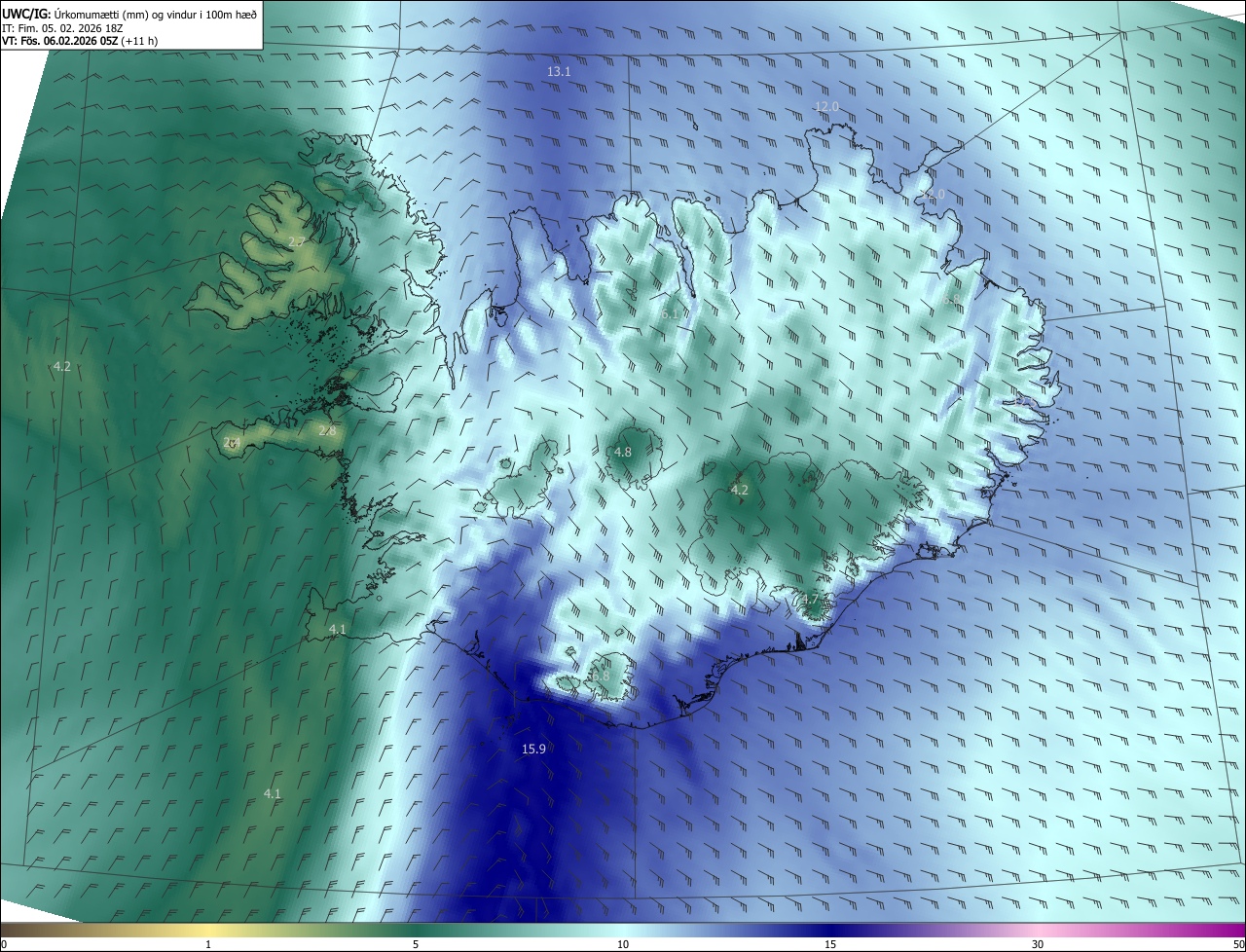Click the '13.1' precipitation value label
The width and height of the screenshot is (1246, 952).
pyautogui.click(x=559, y=72)
